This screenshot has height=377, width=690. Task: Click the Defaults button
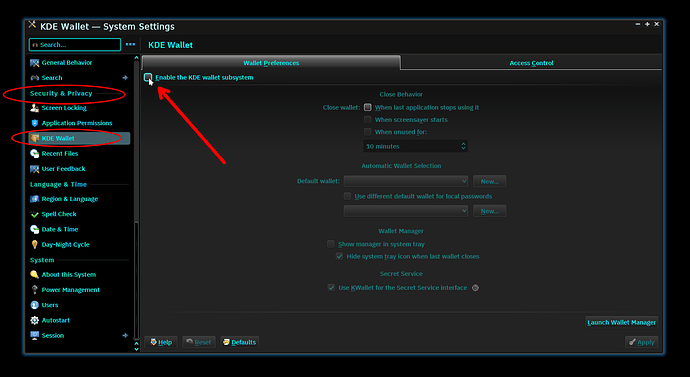coord(239,342)
